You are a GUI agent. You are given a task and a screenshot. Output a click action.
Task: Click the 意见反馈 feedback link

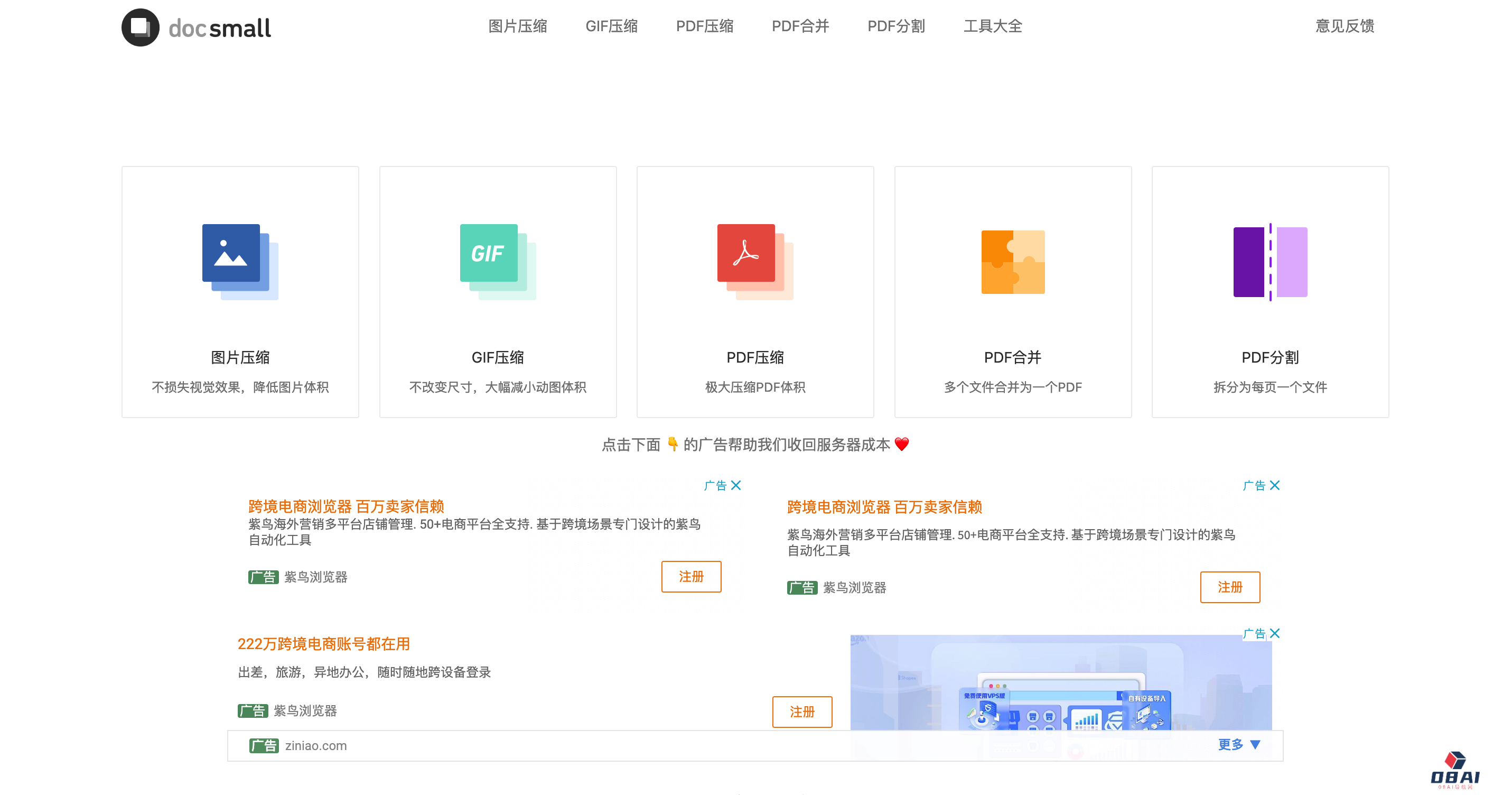click(1344, 26)
